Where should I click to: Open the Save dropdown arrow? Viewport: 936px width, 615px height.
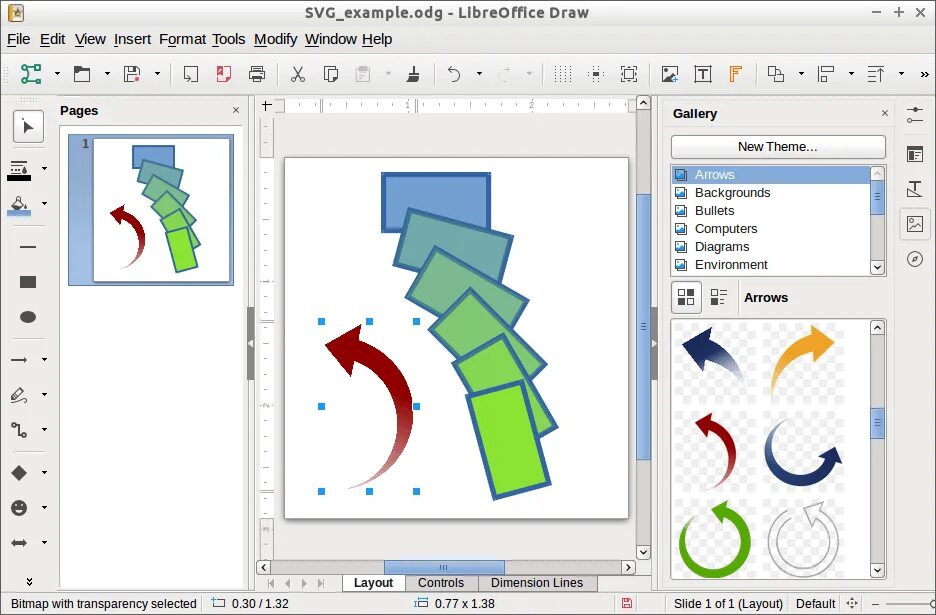pos(157,74)
